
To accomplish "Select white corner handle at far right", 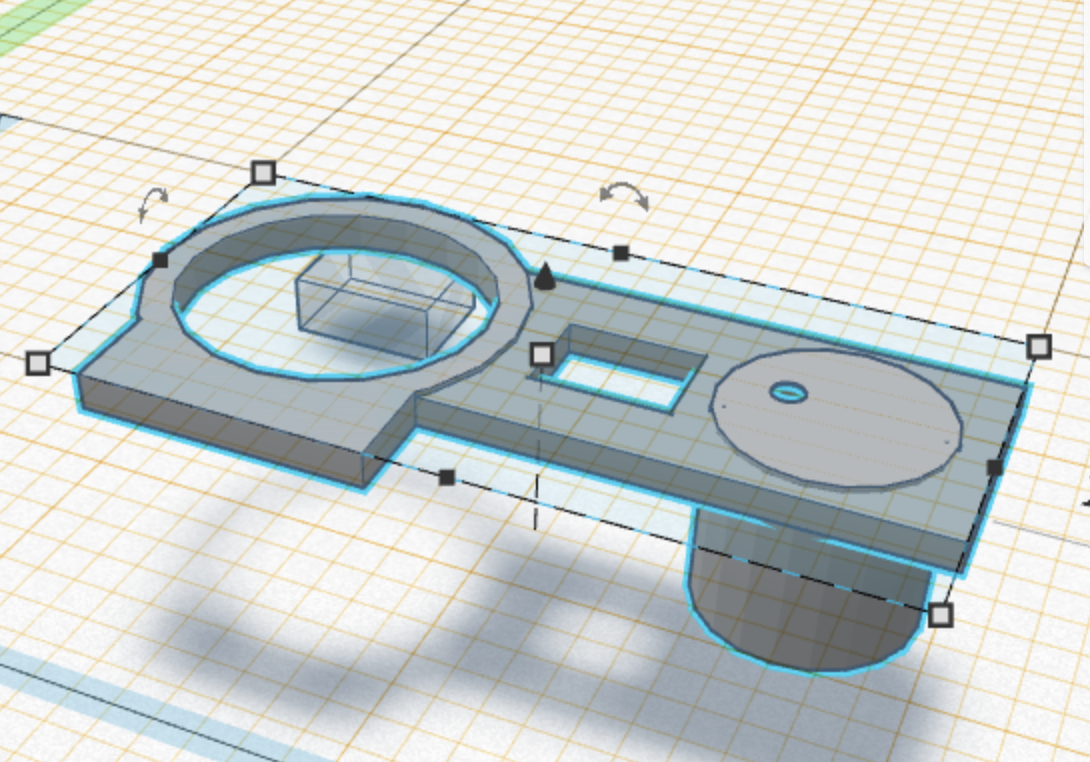I will point(1039,347).
